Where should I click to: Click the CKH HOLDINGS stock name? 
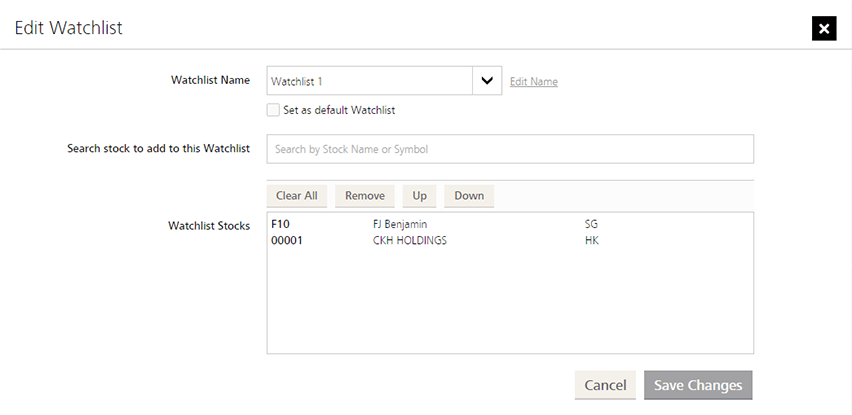(402, 241)
